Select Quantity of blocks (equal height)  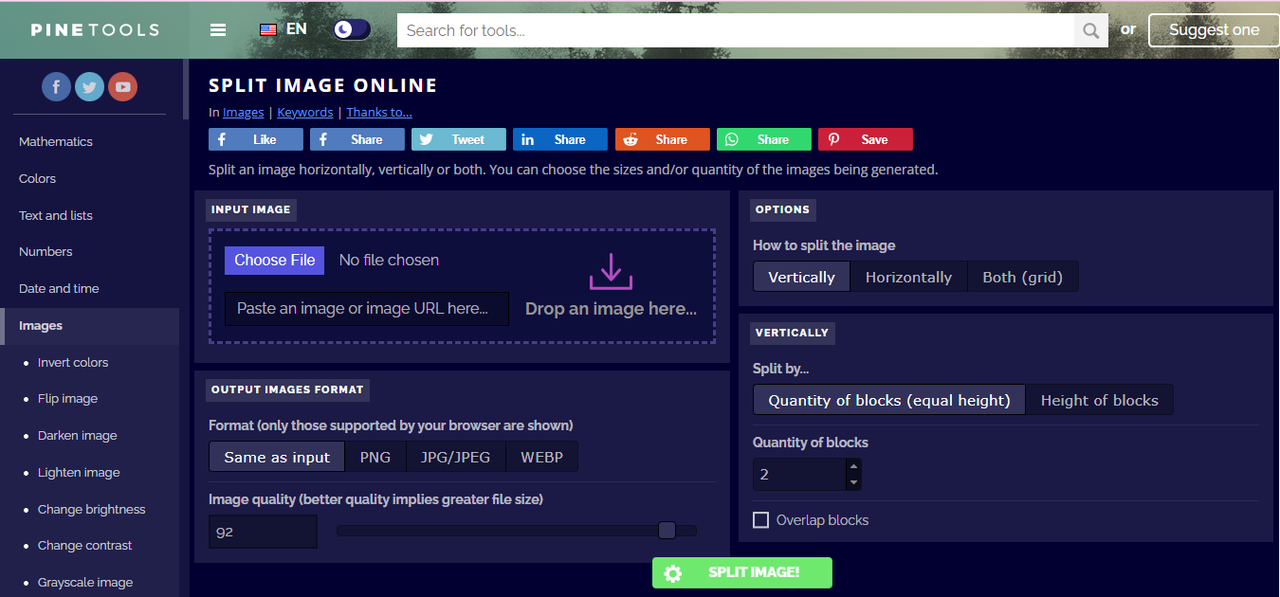tap(889, 400)
